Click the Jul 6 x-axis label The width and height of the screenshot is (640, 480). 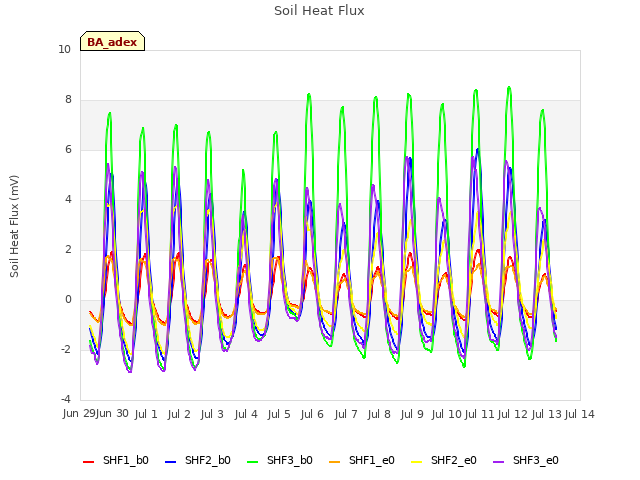point(312,414)
